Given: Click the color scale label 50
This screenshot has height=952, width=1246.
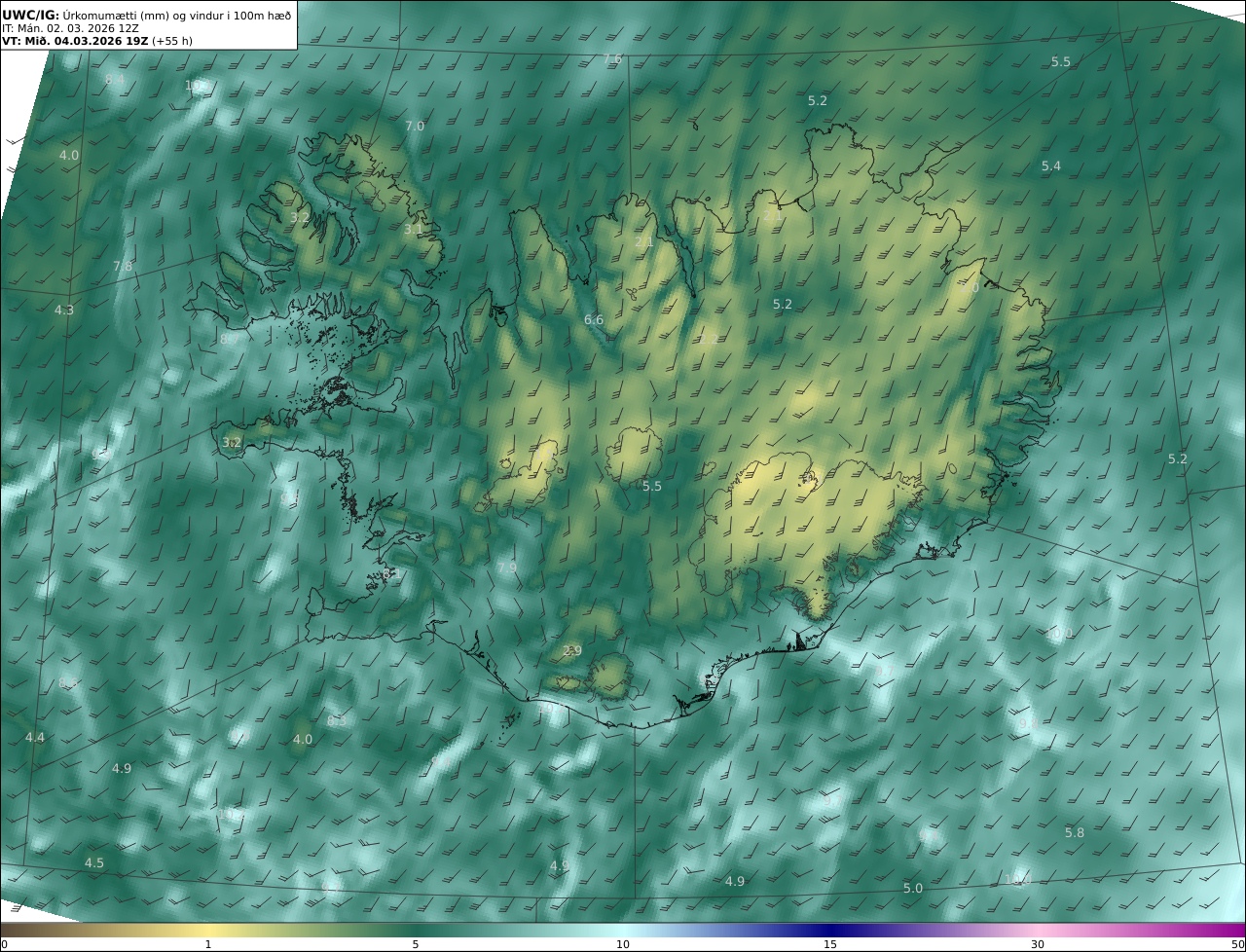Looking at the screenshot, I should (x=1237, y=945).
